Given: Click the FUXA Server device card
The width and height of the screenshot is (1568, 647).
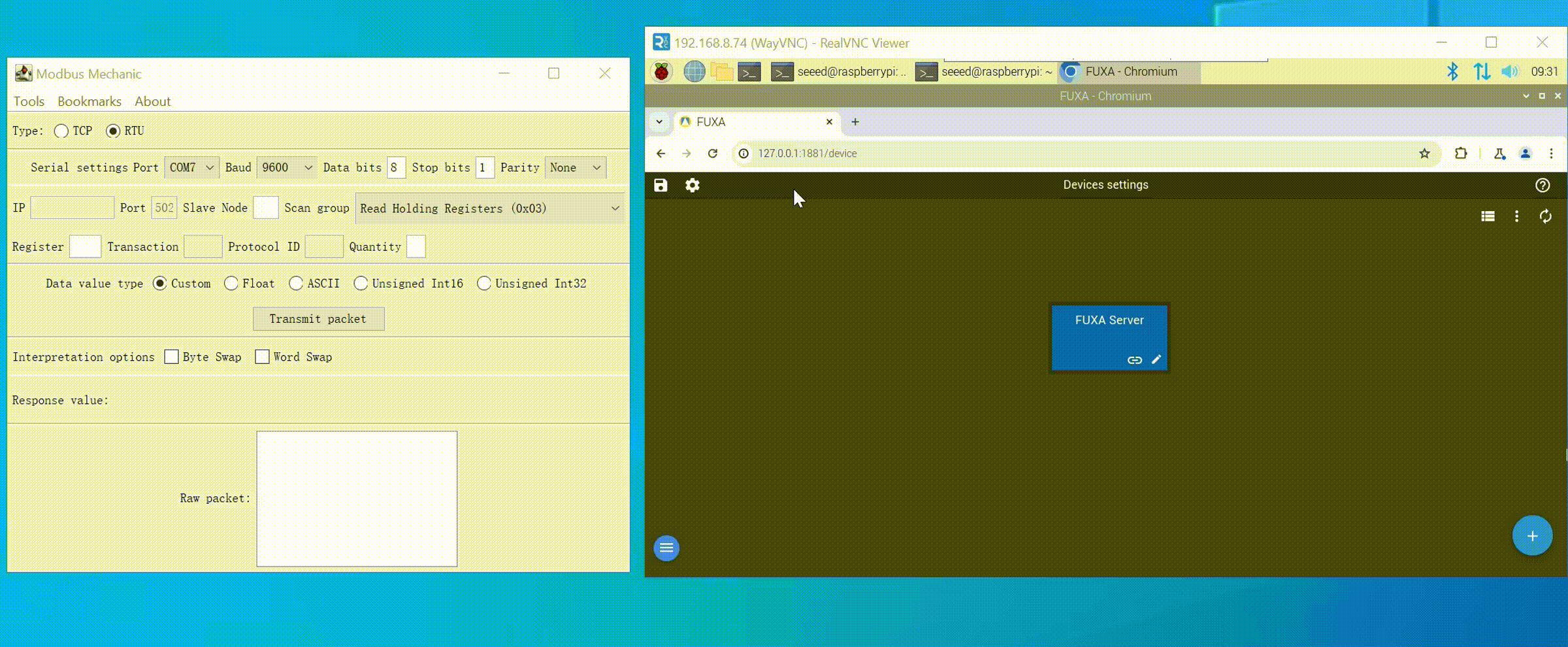Looking at the screenshot, I should coord(1109,338).
